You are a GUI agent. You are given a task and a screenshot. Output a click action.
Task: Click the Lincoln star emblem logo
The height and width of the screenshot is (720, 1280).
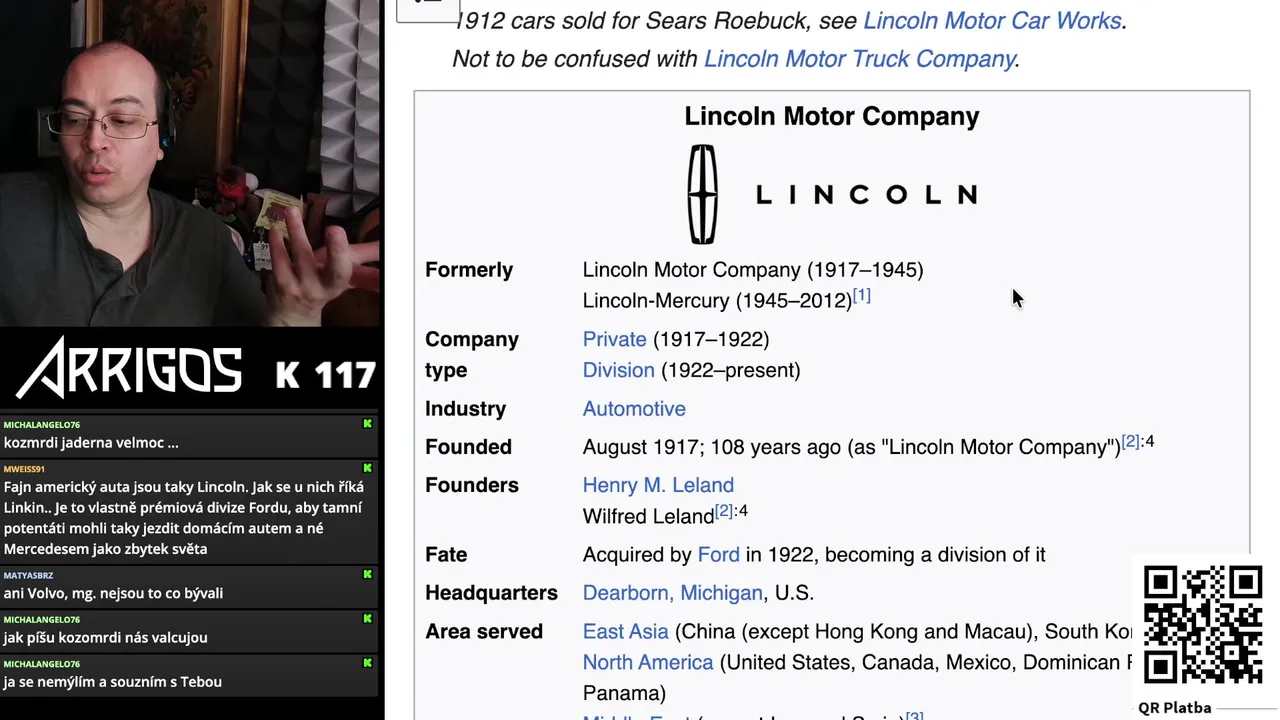(x=703, y=194)
